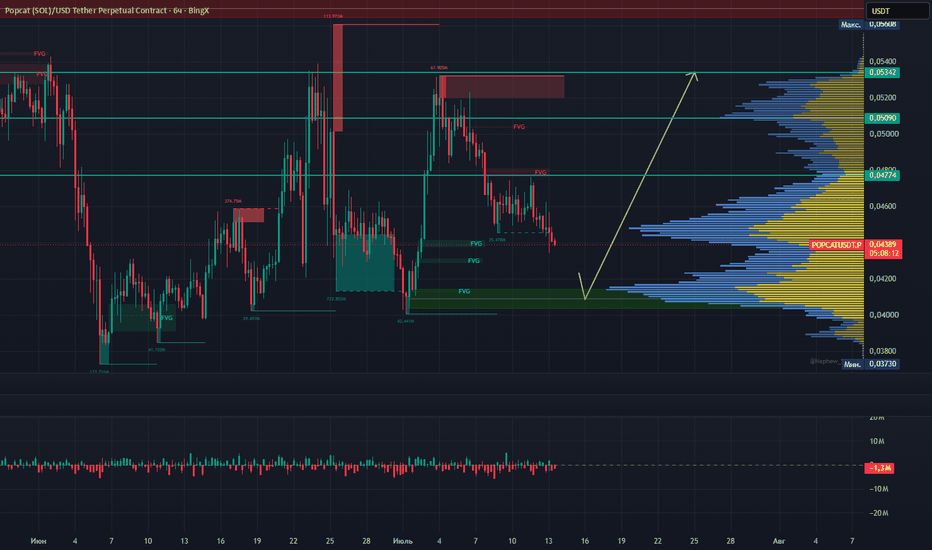Click the small red box labeled 374.75K
Viewport: 932px width, 550px height.
(x=248, y=215)
